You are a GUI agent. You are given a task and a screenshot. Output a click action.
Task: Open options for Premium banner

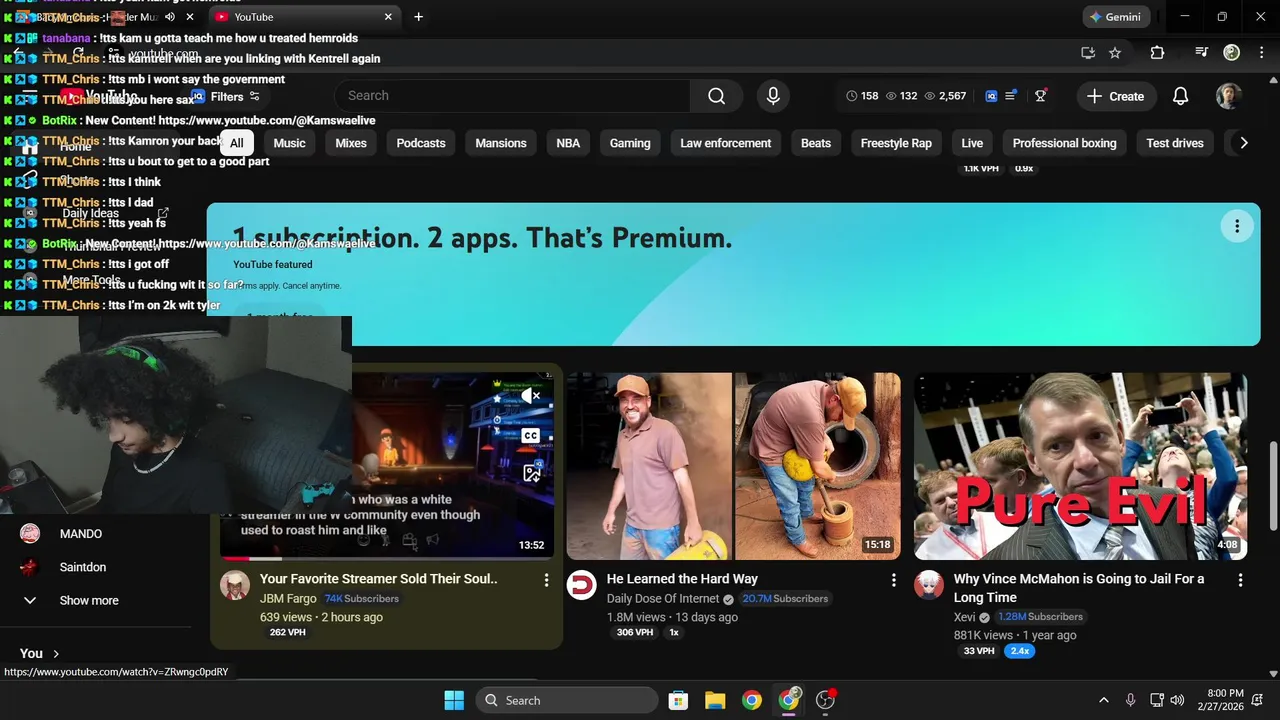click(x=1237, y=226)
